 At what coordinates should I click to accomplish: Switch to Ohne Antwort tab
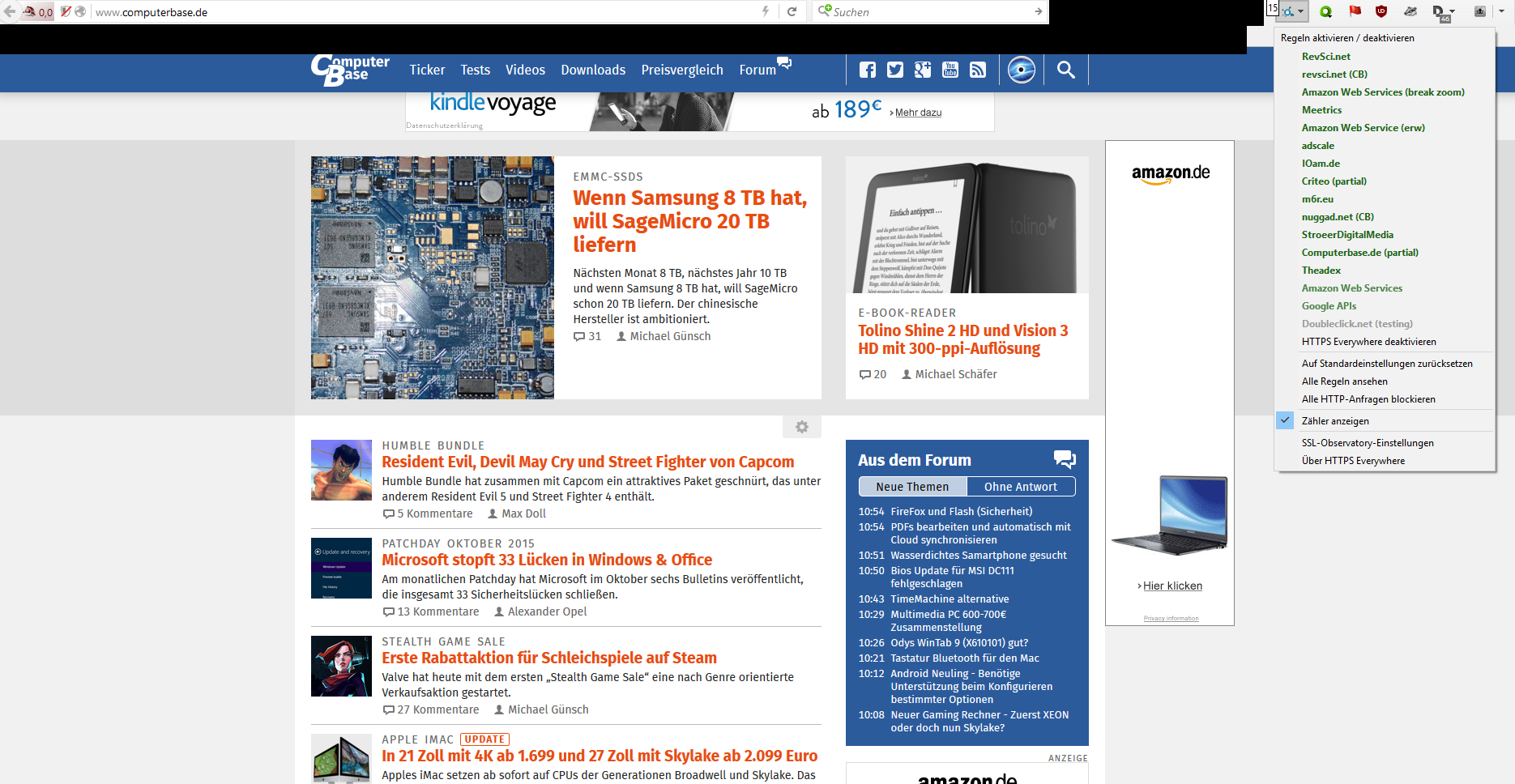pyautogui.click(x=1021, y=487)
